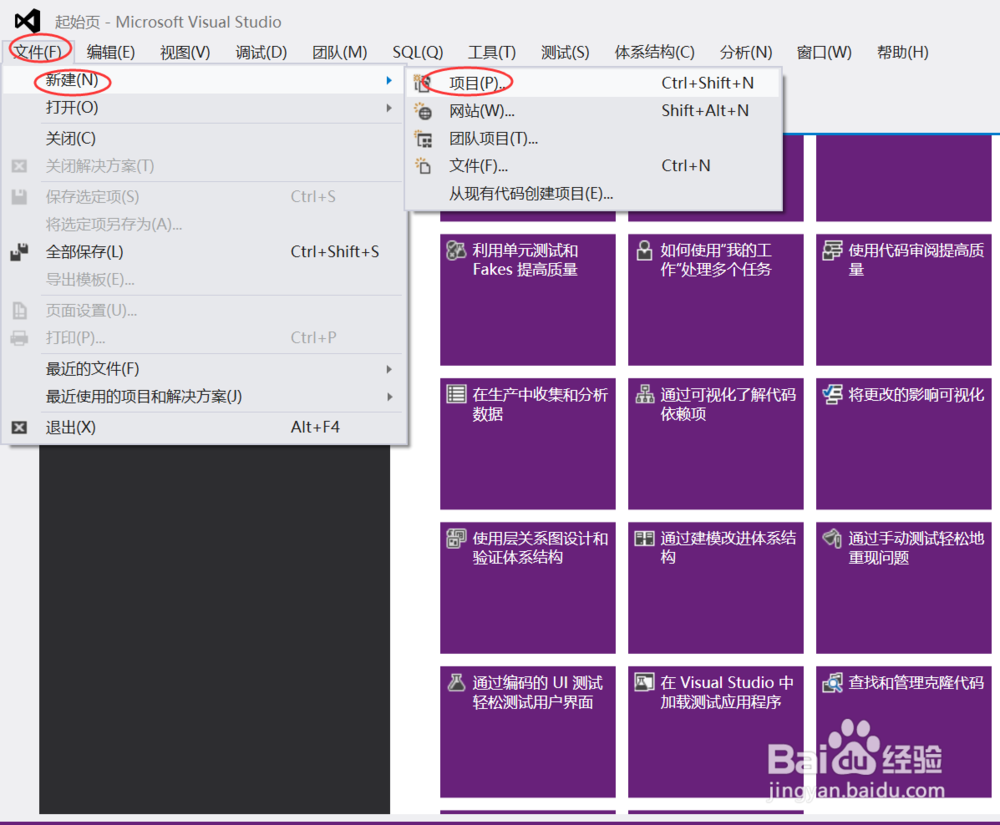The width and height of the screenshot is (1000, 825).
Task: Open tile 使用层关系图设计和验证体系结构
Action: coord(528,588)
